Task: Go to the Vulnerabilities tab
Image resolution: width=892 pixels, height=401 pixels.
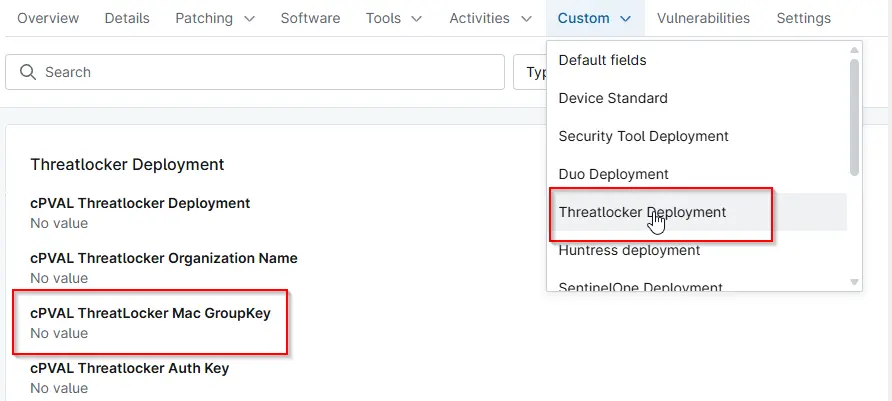Action: tap(704, 18)
